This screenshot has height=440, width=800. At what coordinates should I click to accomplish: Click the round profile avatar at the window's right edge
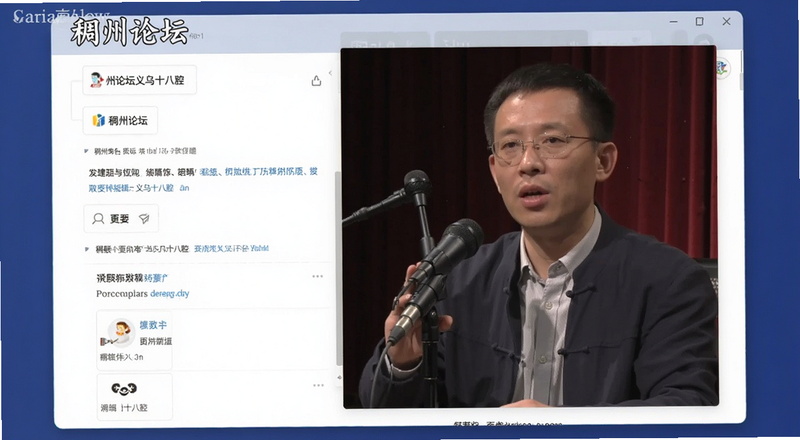tap(723, 68)
